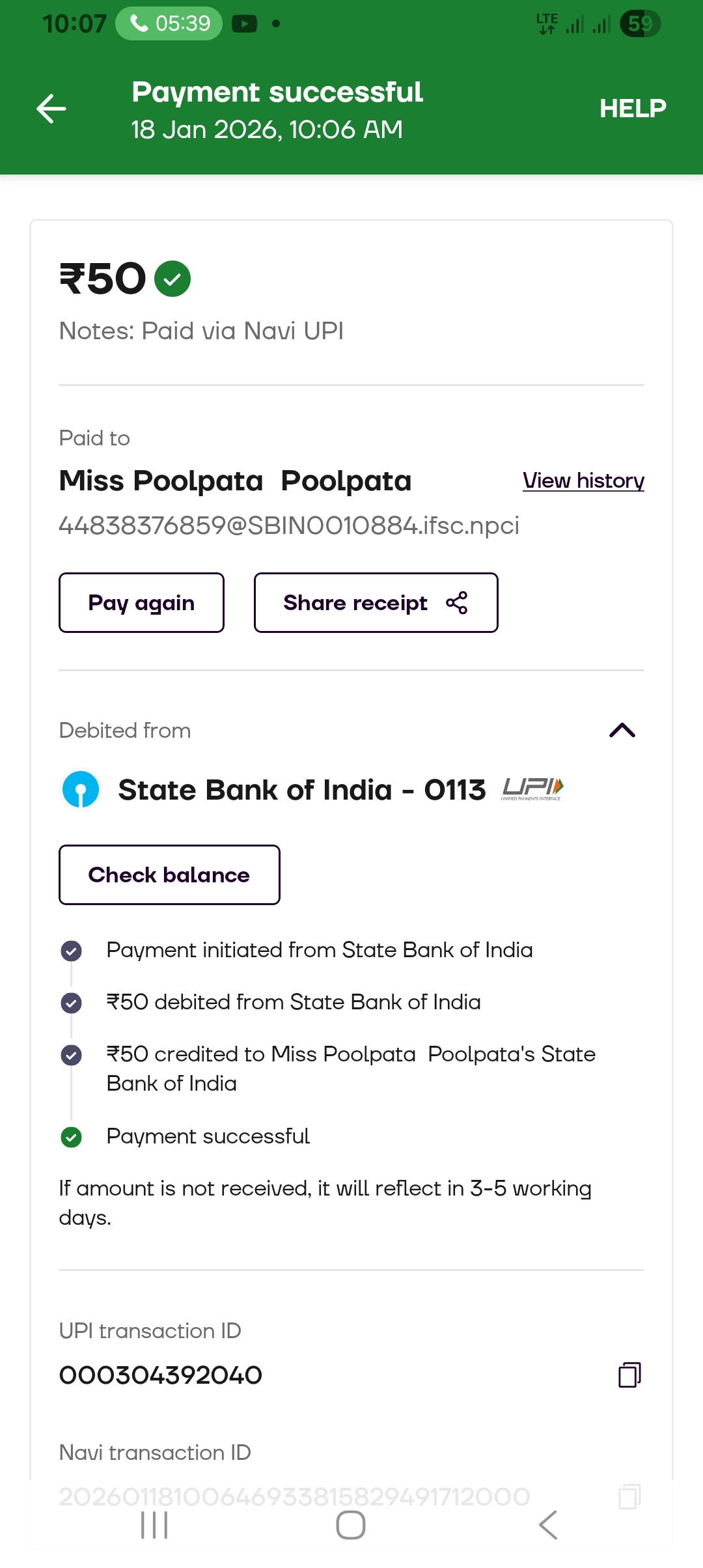Tap the payee UPI address text
The image size is (703, 1568).
click(x=289, y=525)
